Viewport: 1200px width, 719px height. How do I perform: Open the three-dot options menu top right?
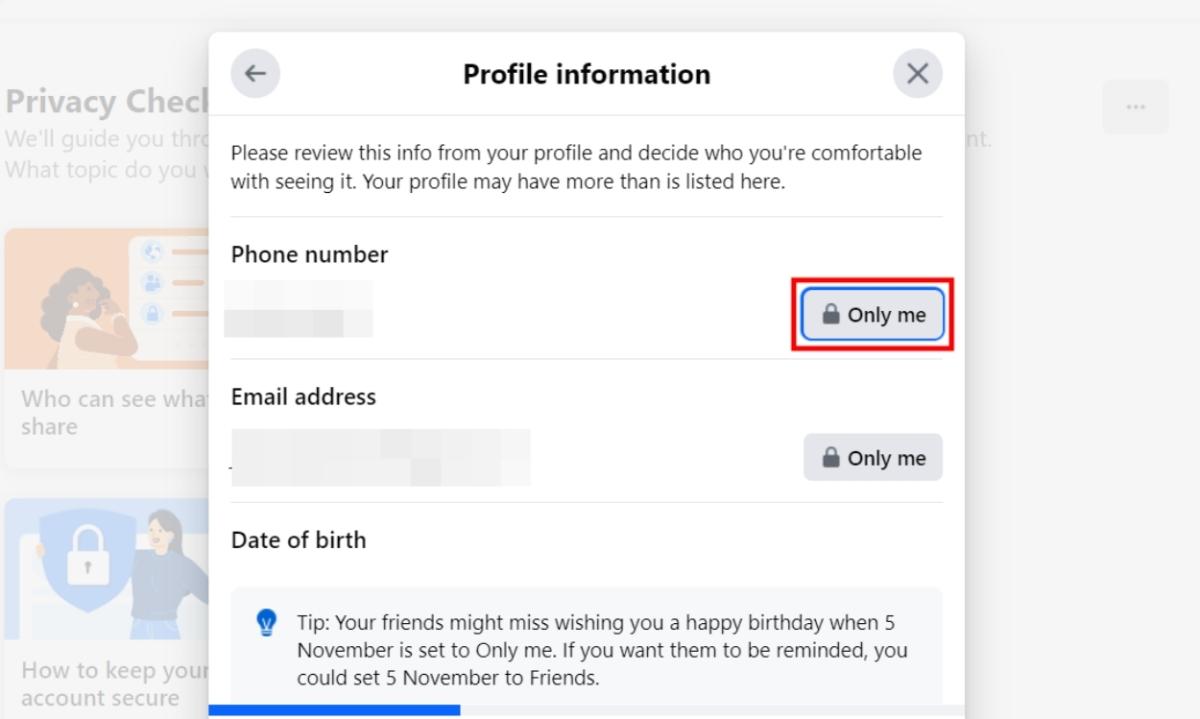1135,106
